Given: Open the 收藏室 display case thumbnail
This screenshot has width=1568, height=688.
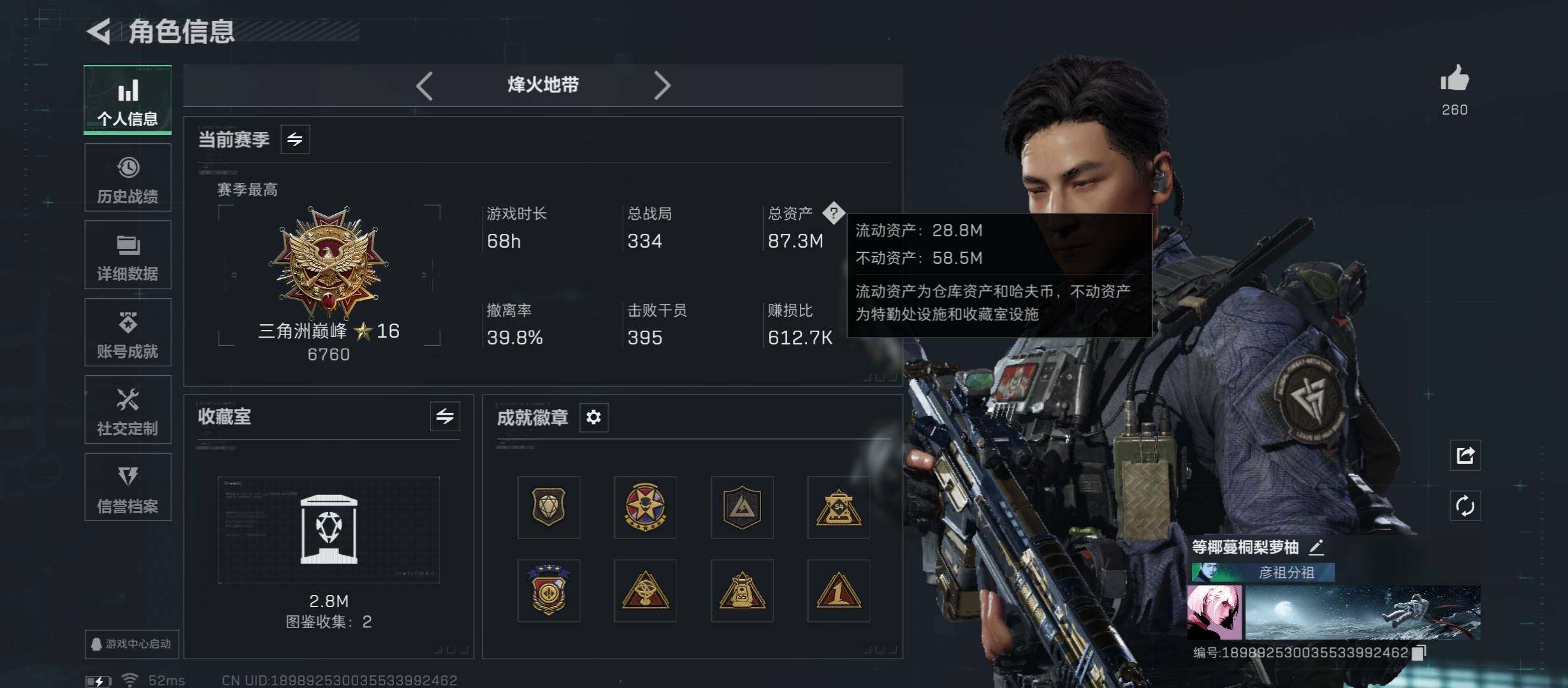Looking at the screenshot, I should (x=329, y=530).
